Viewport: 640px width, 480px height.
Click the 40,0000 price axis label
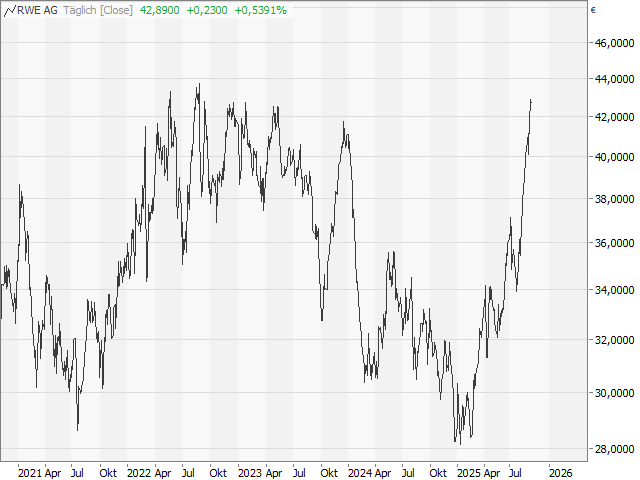point(615,157)
